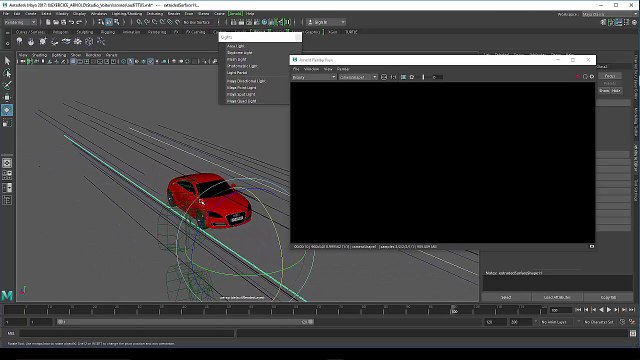Choose Maya Point Light from Lights menu
Viewport: 640px width, 360px height.
click(x=242, y=88)
